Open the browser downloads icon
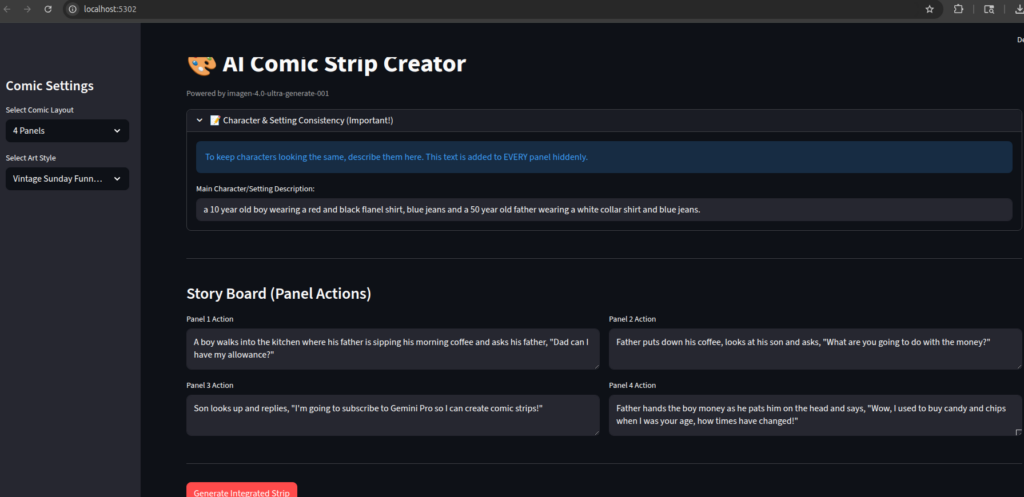 pos(1018,9)
